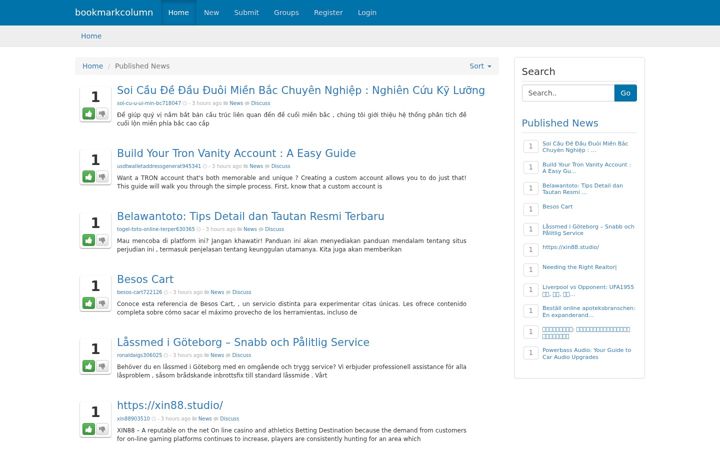Upvote the xin88.studio story
Image resolution: width=720 pixels, height=450 pixels.
coord(89,429)
